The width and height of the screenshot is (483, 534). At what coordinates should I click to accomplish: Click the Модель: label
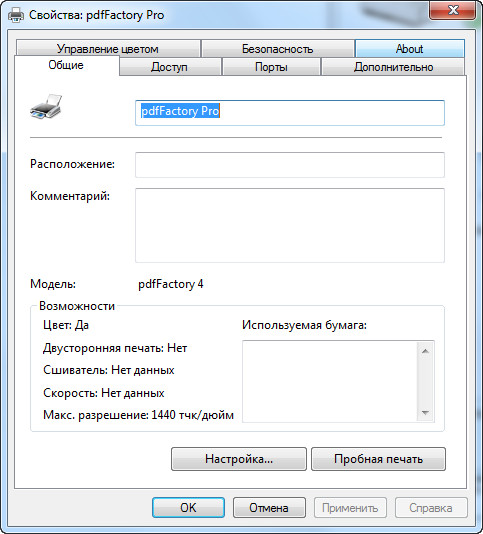coord(53,284)
